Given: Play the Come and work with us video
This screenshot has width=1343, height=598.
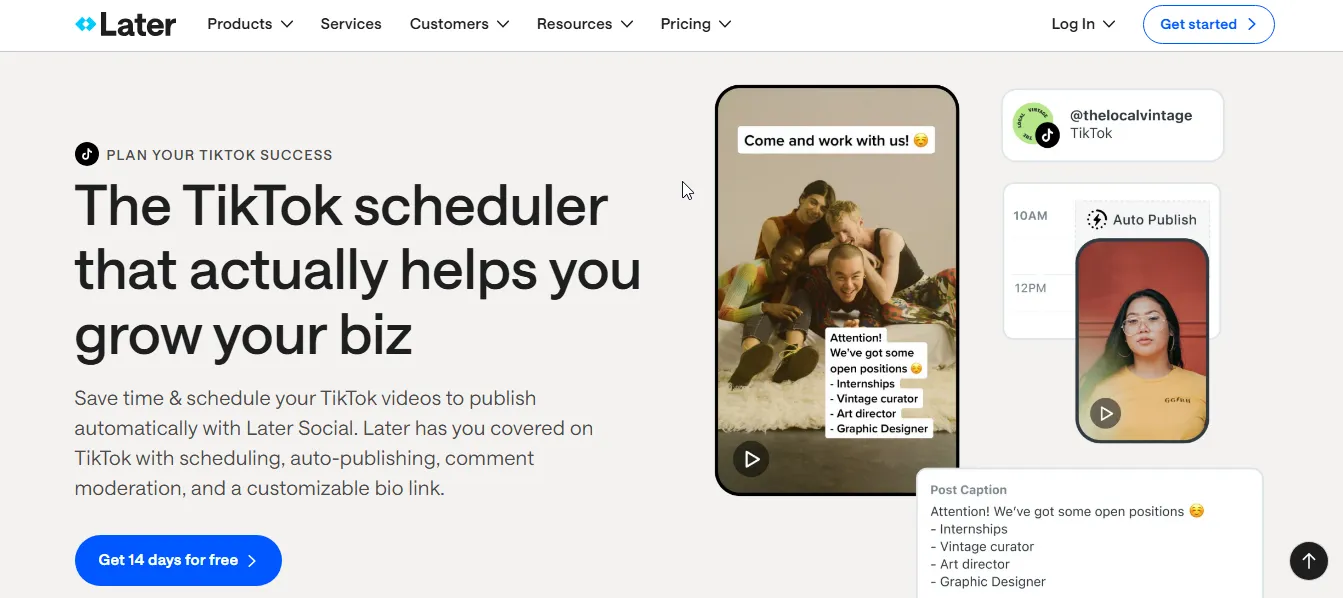Looking at the screenshot, I should pos(751,459).
